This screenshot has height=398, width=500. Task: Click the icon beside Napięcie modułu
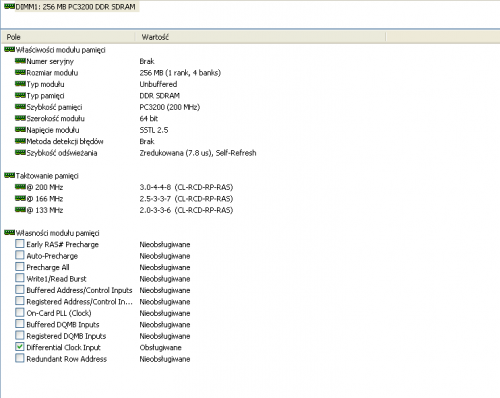(20, 130)
